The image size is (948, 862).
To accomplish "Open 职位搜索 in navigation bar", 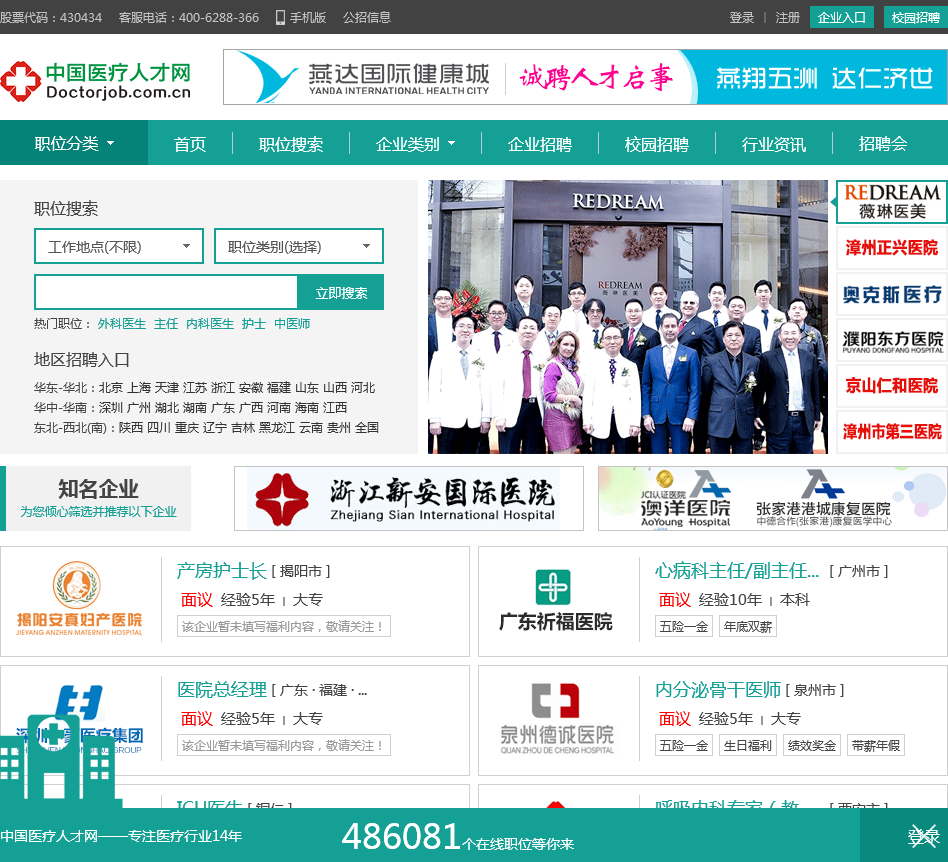I will click(291, 144).
